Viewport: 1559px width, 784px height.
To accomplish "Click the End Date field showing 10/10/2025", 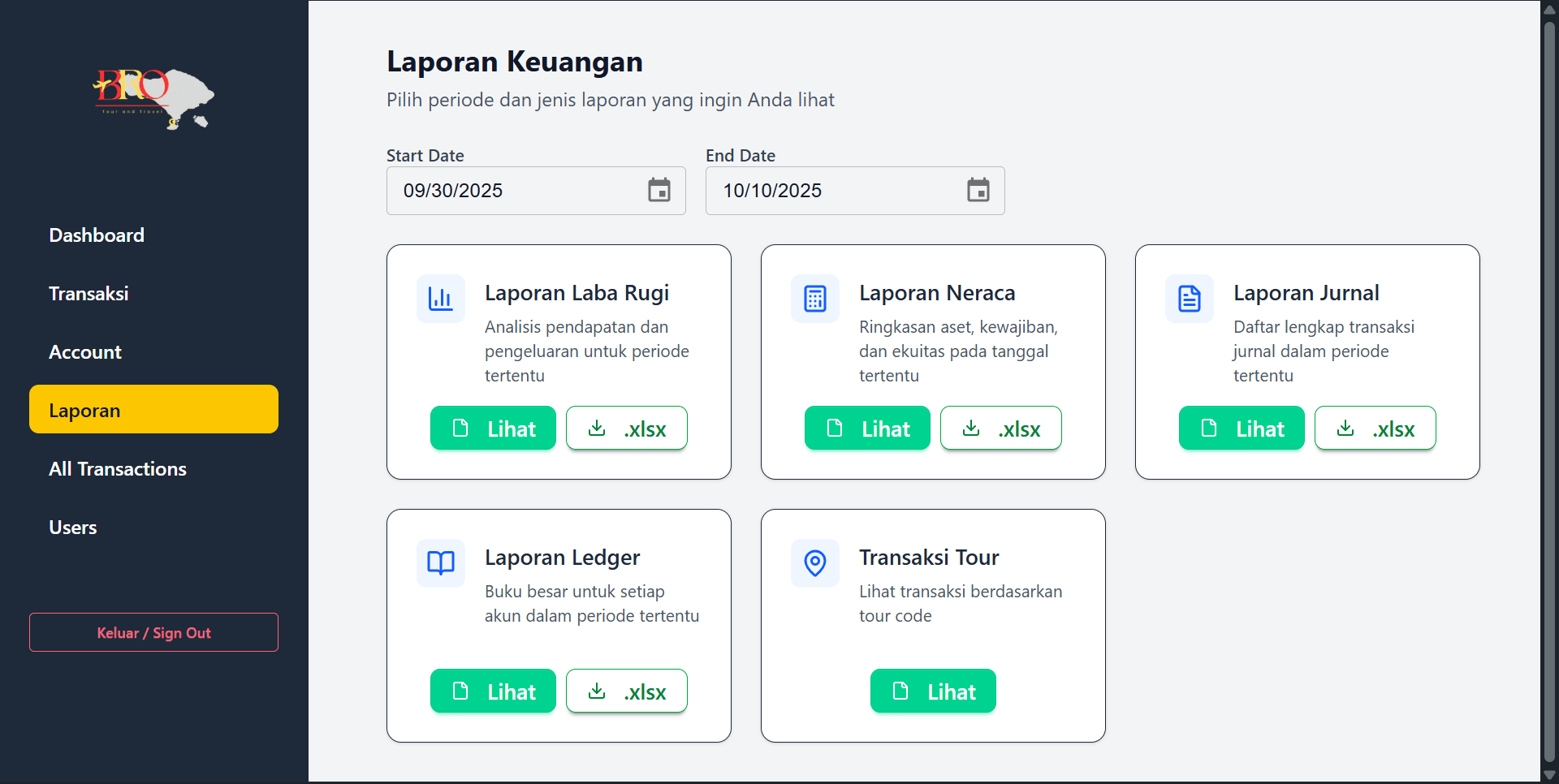I will point(855,191).
